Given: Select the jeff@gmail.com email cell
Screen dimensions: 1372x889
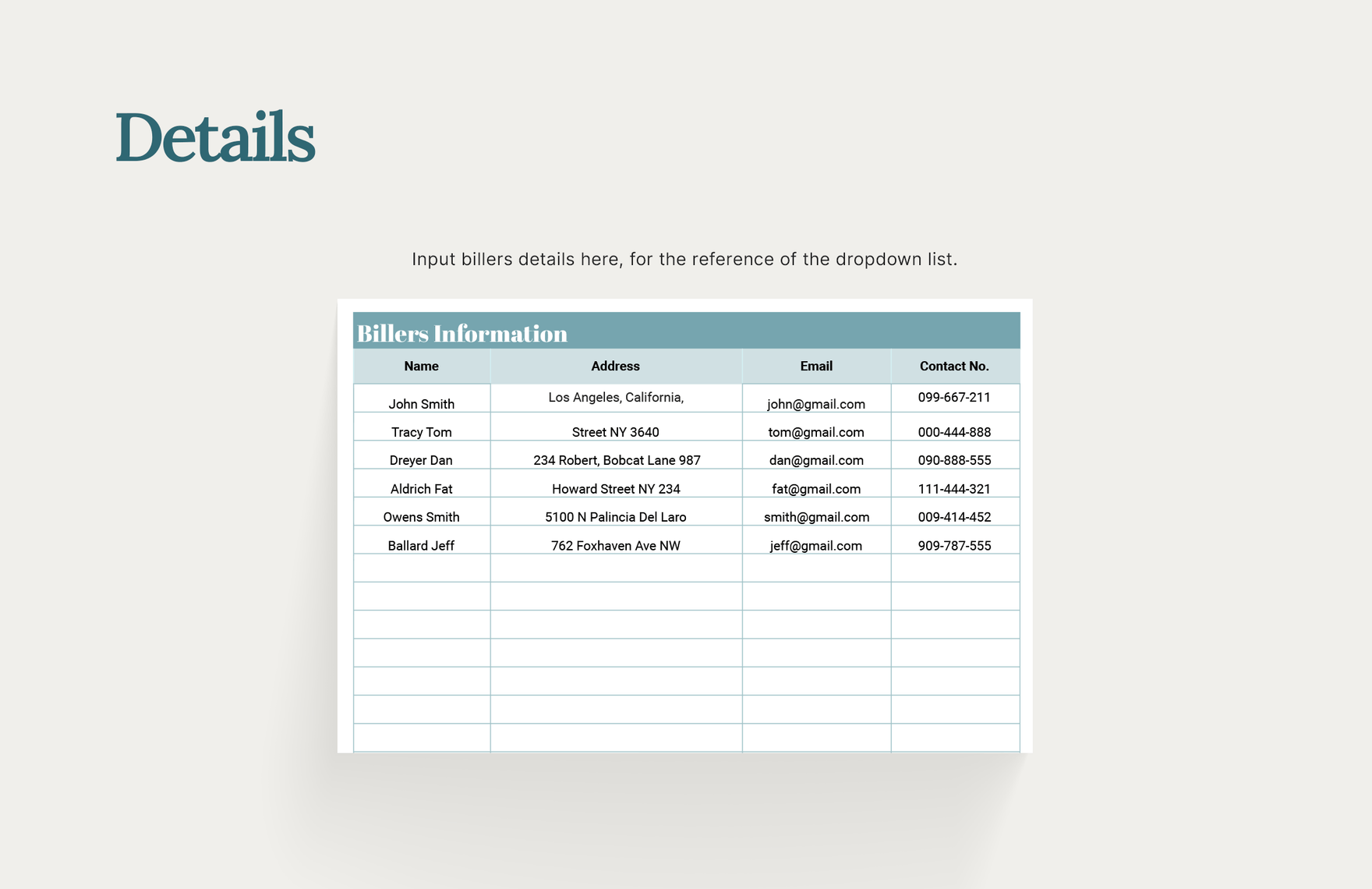Looking at the screenshot, I should 816,540.
